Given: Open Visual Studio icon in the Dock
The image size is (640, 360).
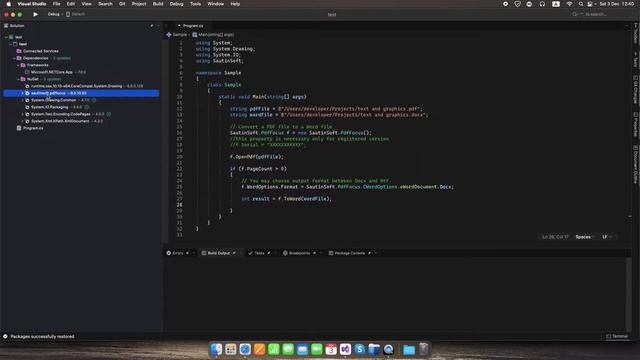Looking at the screenshot, I should (345, 349).
